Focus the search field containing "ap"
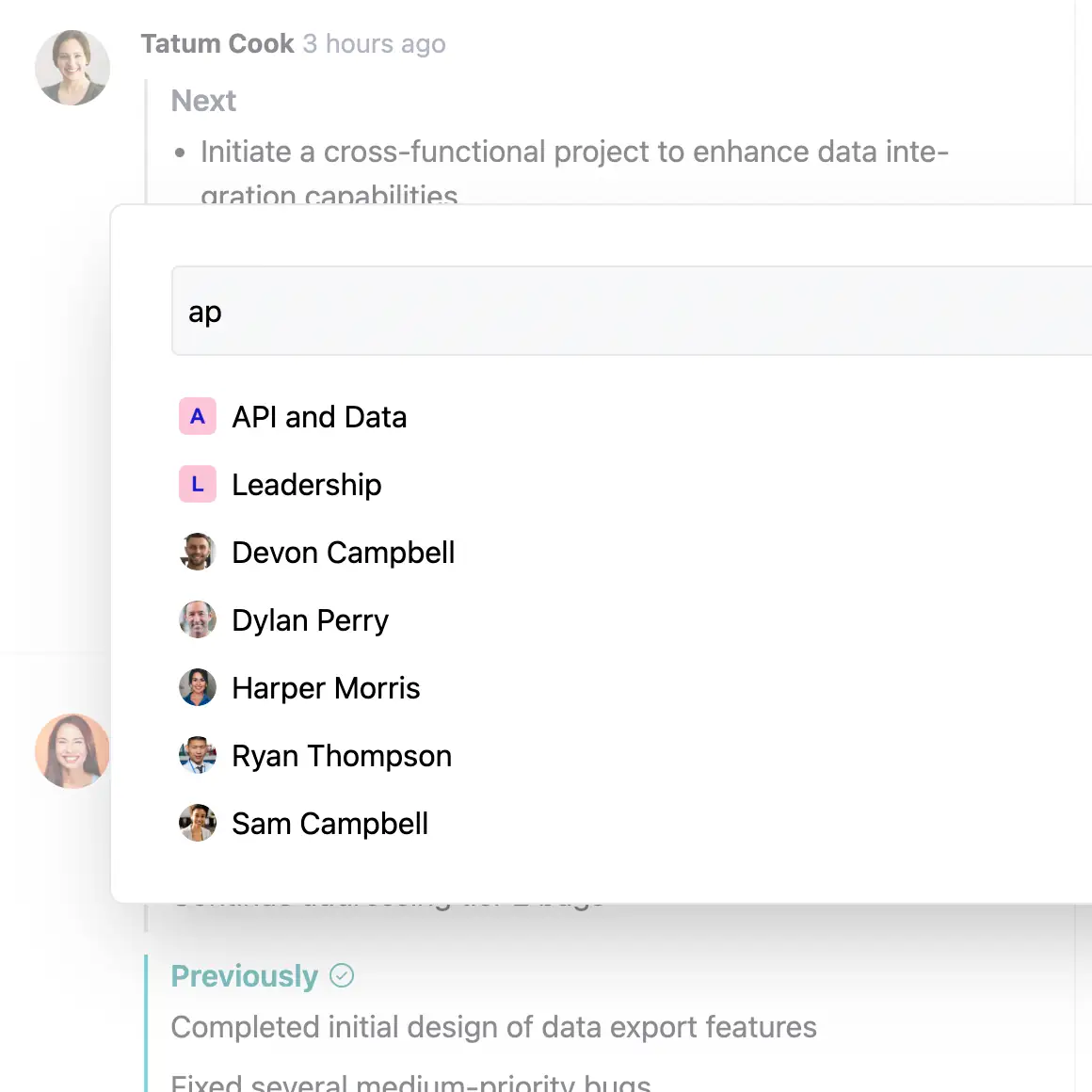Image resolution: width=1092 pixels, height=1092 pixels. [631, 312]
